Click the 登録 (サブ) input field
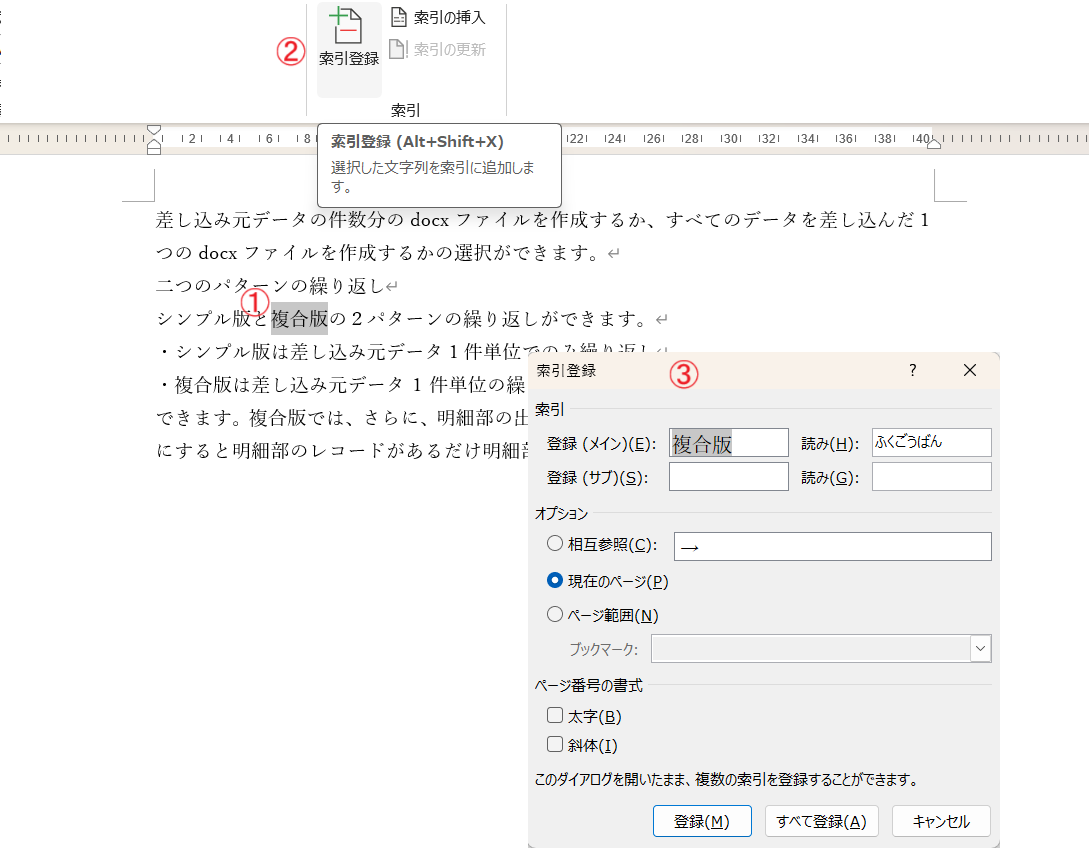The width and height of the screenshot is (1089, 848). (x=728, y=477)
